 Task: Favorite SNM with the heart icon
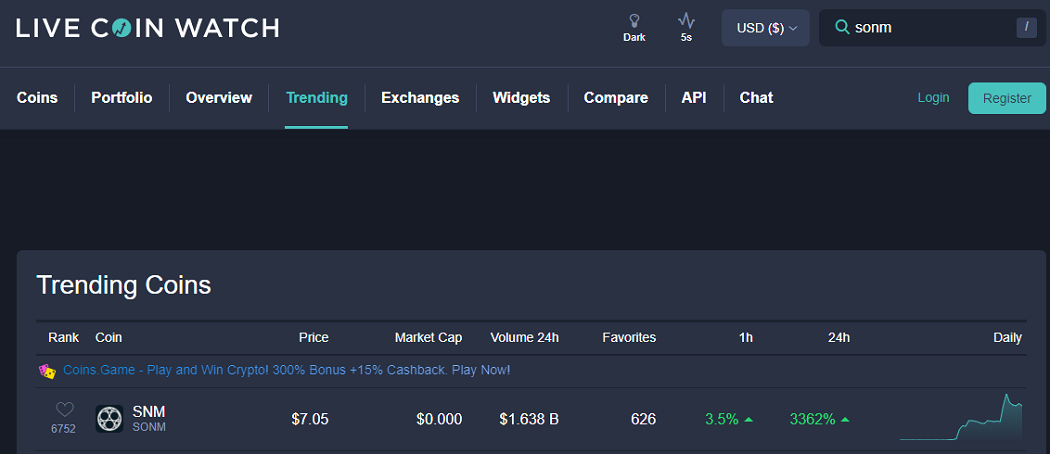click(64, 410)
